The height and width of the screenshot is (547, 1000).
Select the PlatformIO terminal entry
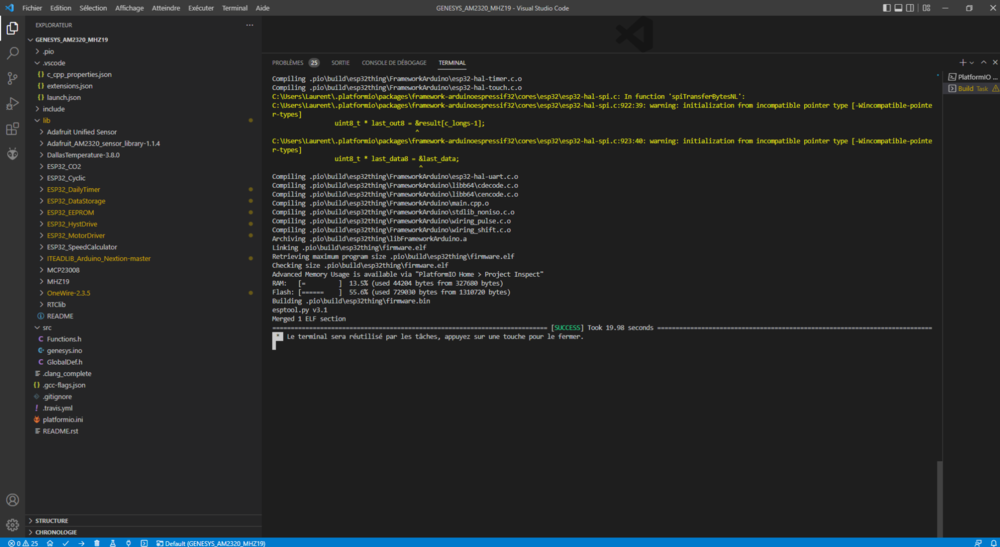click(x=973, y=77)
